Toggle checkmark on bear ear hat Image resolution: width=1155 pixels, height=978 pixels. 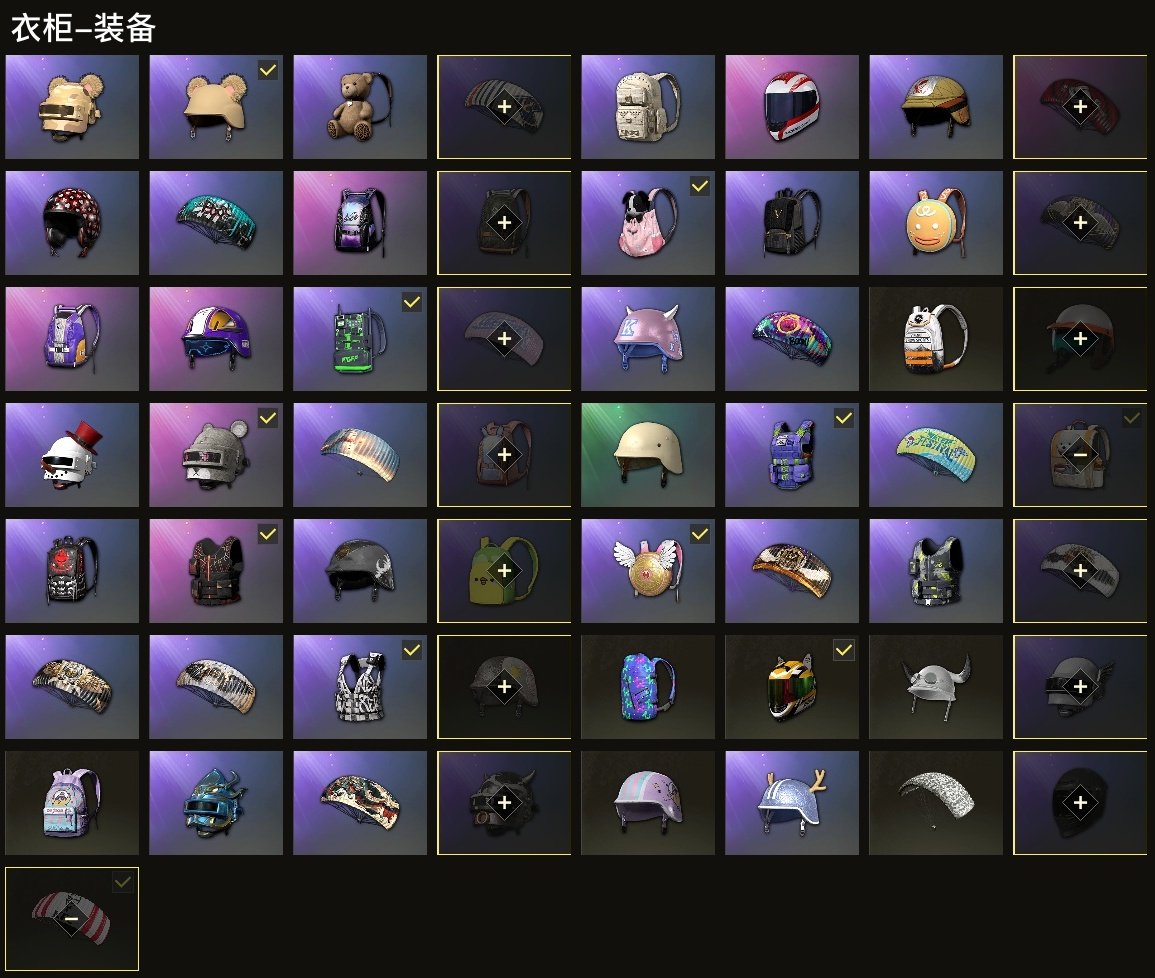point(268,70)
